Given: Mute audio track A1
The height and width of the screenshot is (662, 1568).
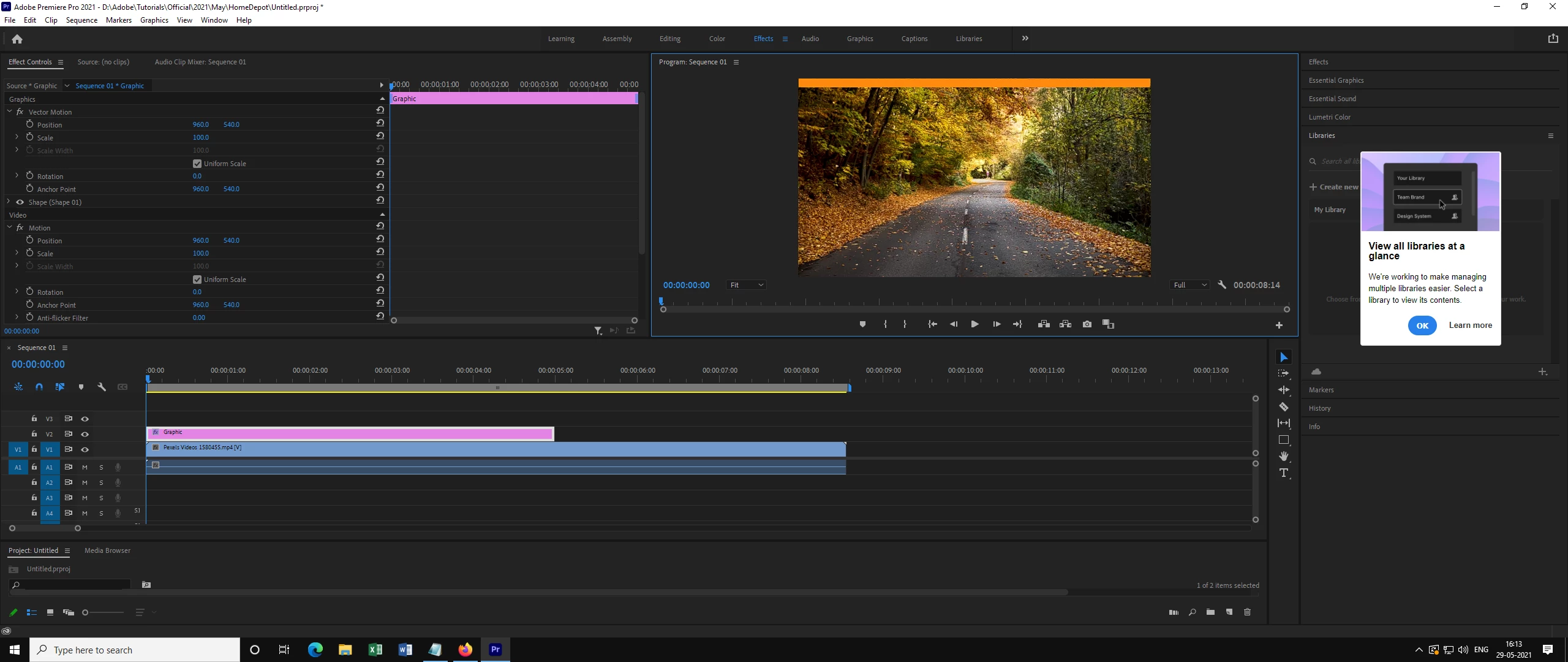Looking at the screenshot, I should coord(85,467).
